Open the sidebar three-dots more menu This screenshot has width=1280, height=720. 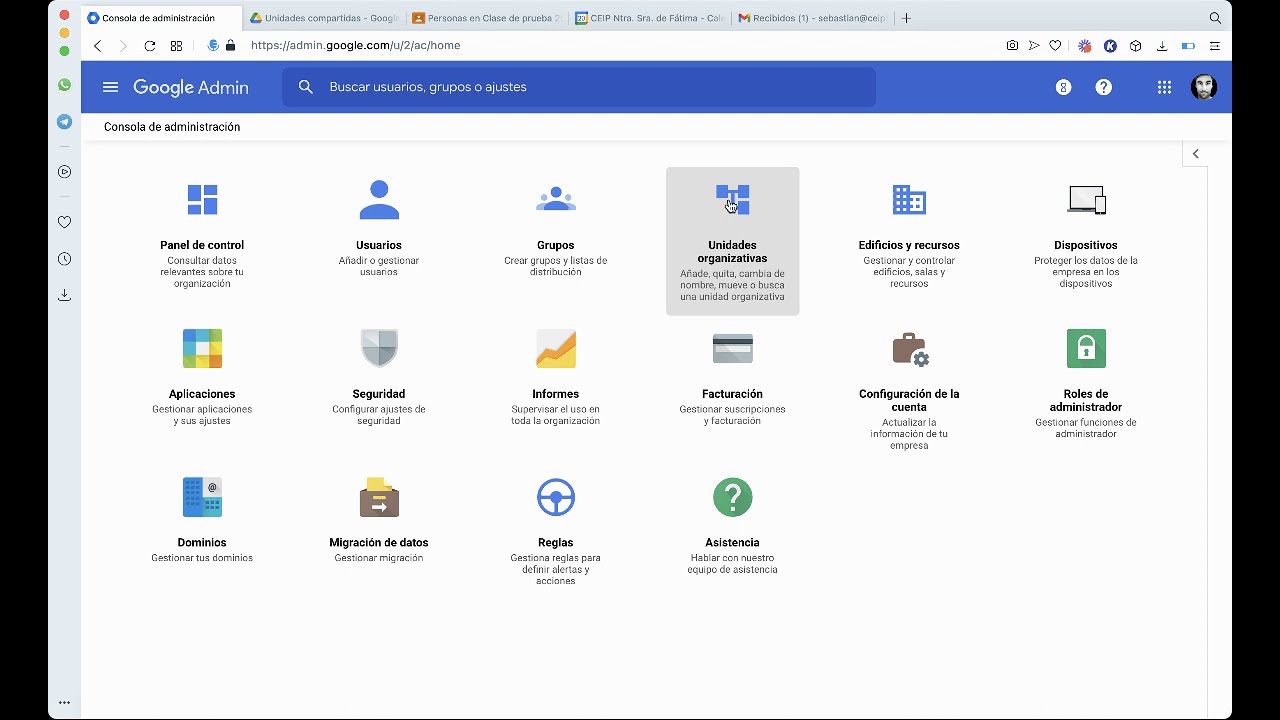coord(64,703)
